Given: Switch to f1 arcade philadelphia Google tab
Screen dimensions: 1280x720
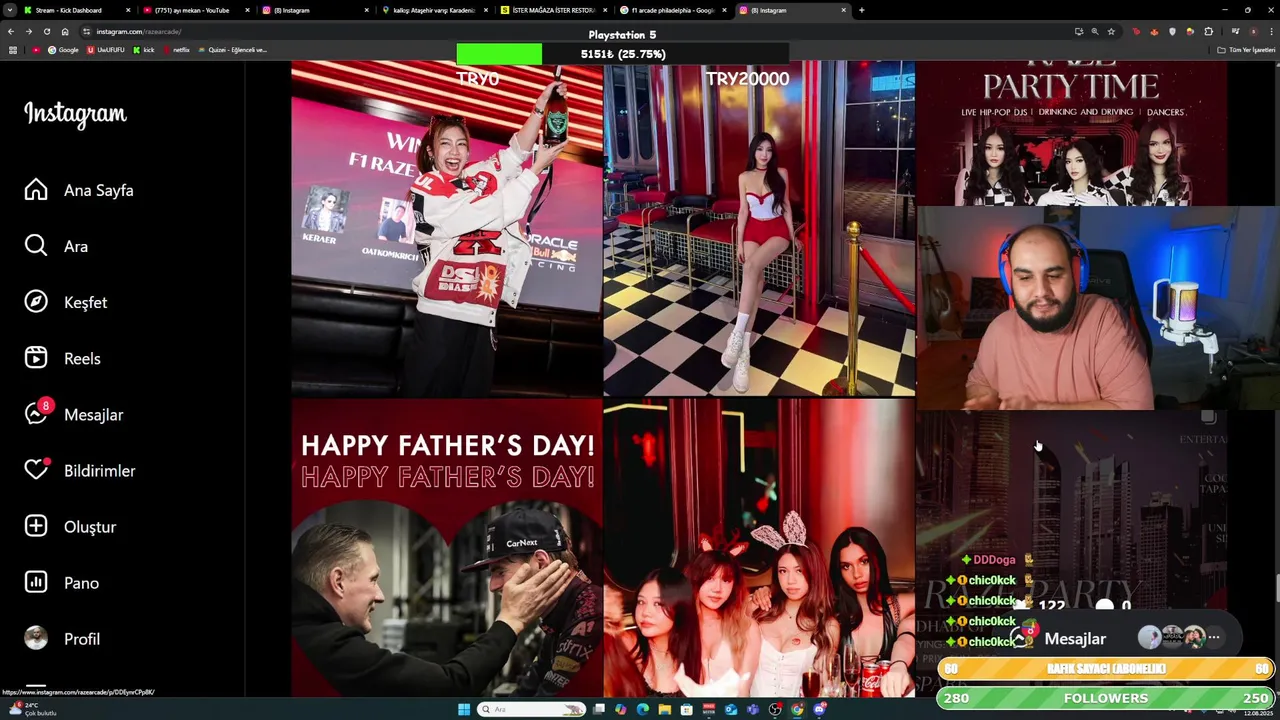Looking at the screenshot, I should tap(672, 10).
